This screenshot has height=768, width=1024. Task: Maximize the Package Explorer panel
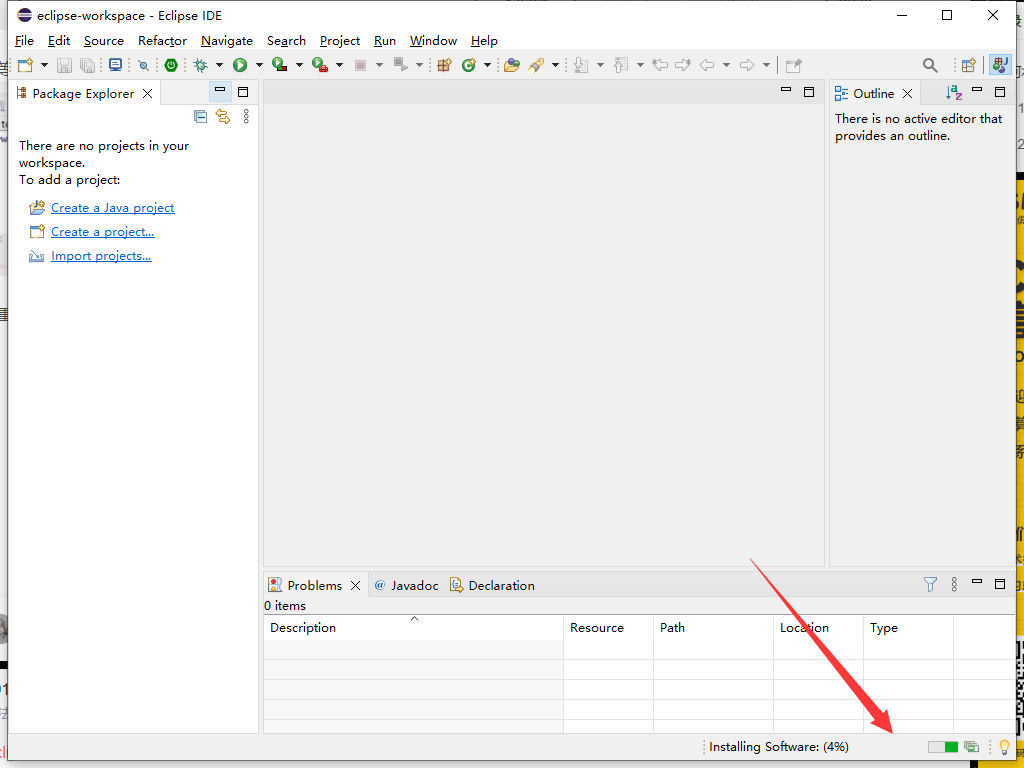(243, 92)
